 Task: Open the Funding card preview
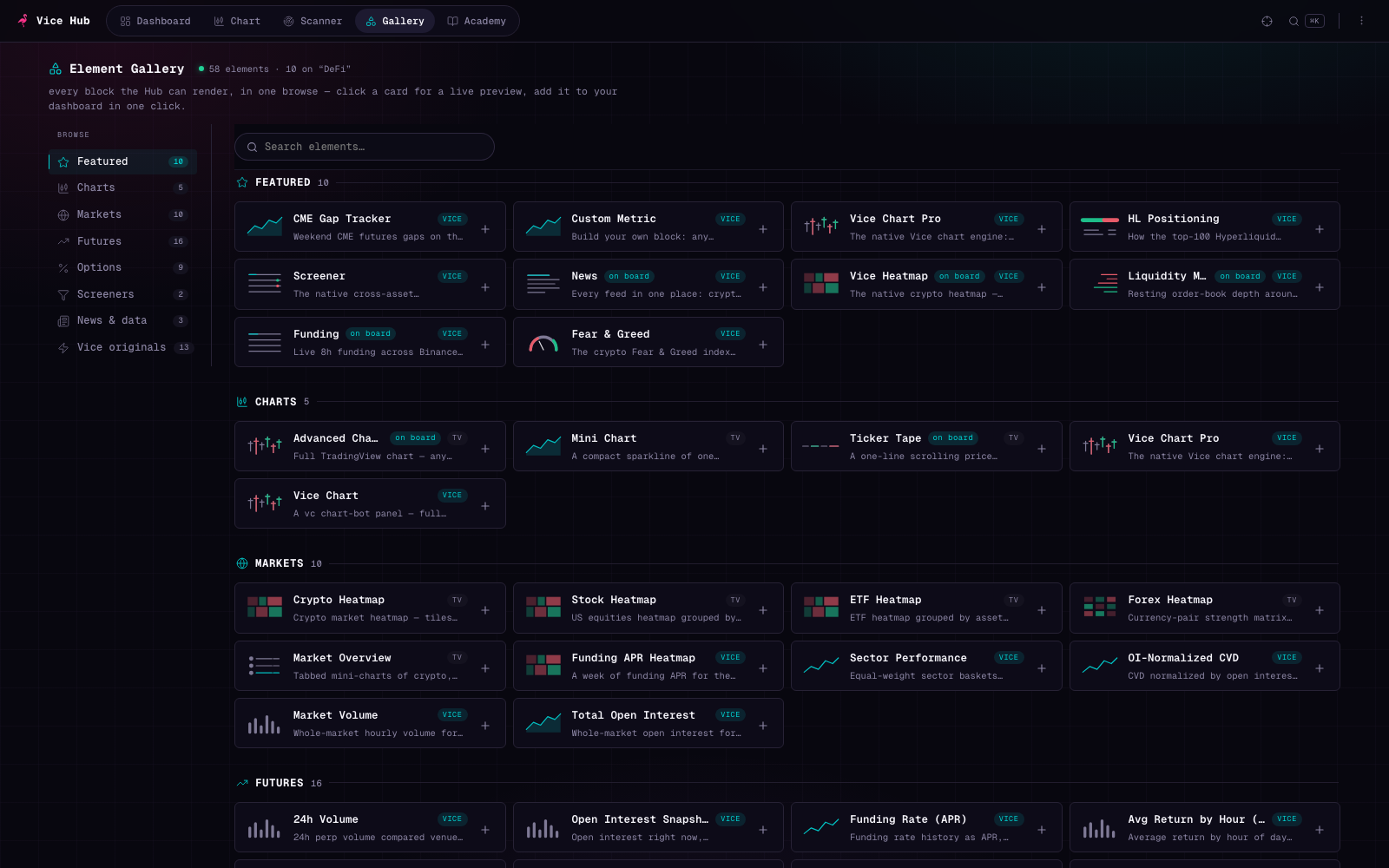[x=370, y=342]
